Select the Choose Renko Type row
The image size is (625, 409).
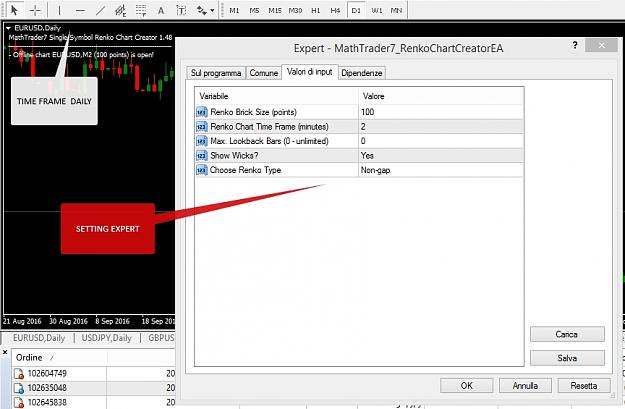277,170
